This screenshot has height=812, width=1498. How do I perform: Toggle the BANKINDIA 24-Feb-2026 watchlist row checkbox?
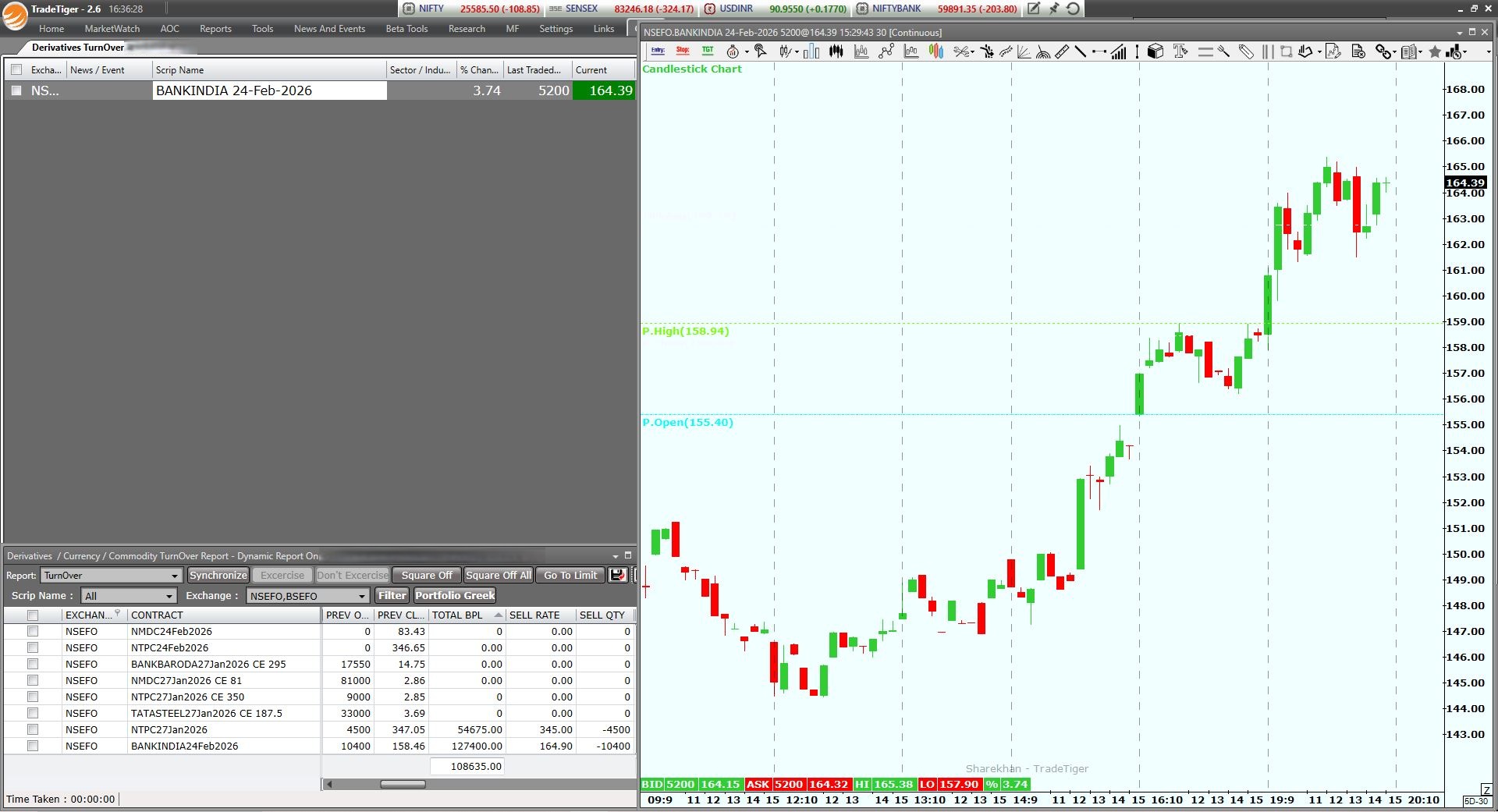(x=16, y=90)
